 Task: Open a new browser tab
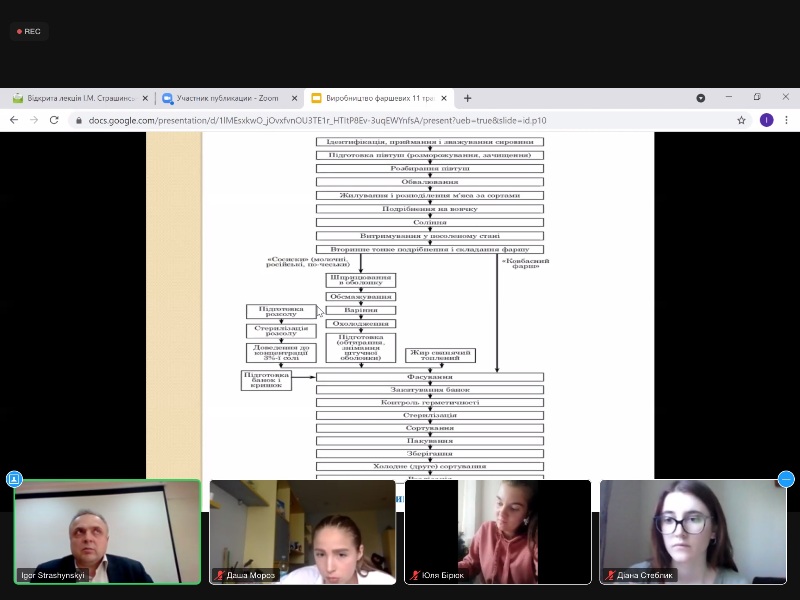pos(467,98)
